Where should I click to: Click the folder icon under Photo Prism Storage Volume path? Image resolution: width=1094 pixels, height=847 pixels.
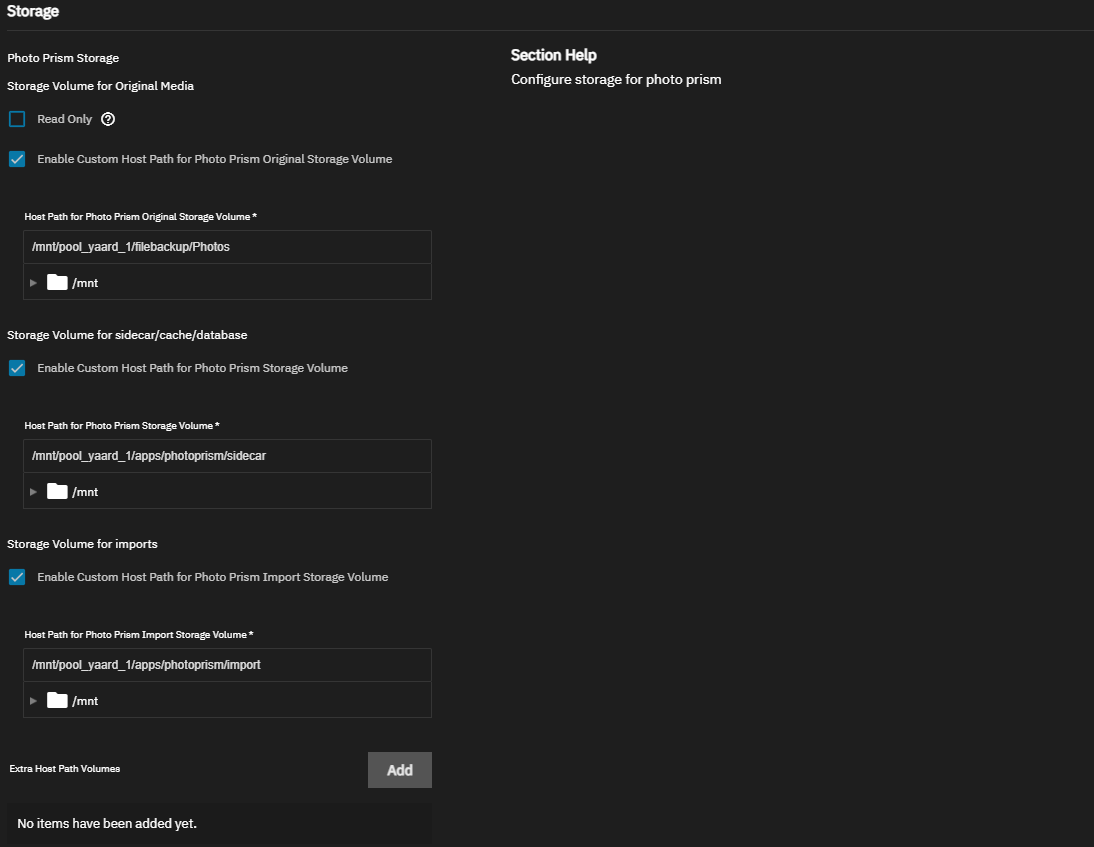coord(57,492)
